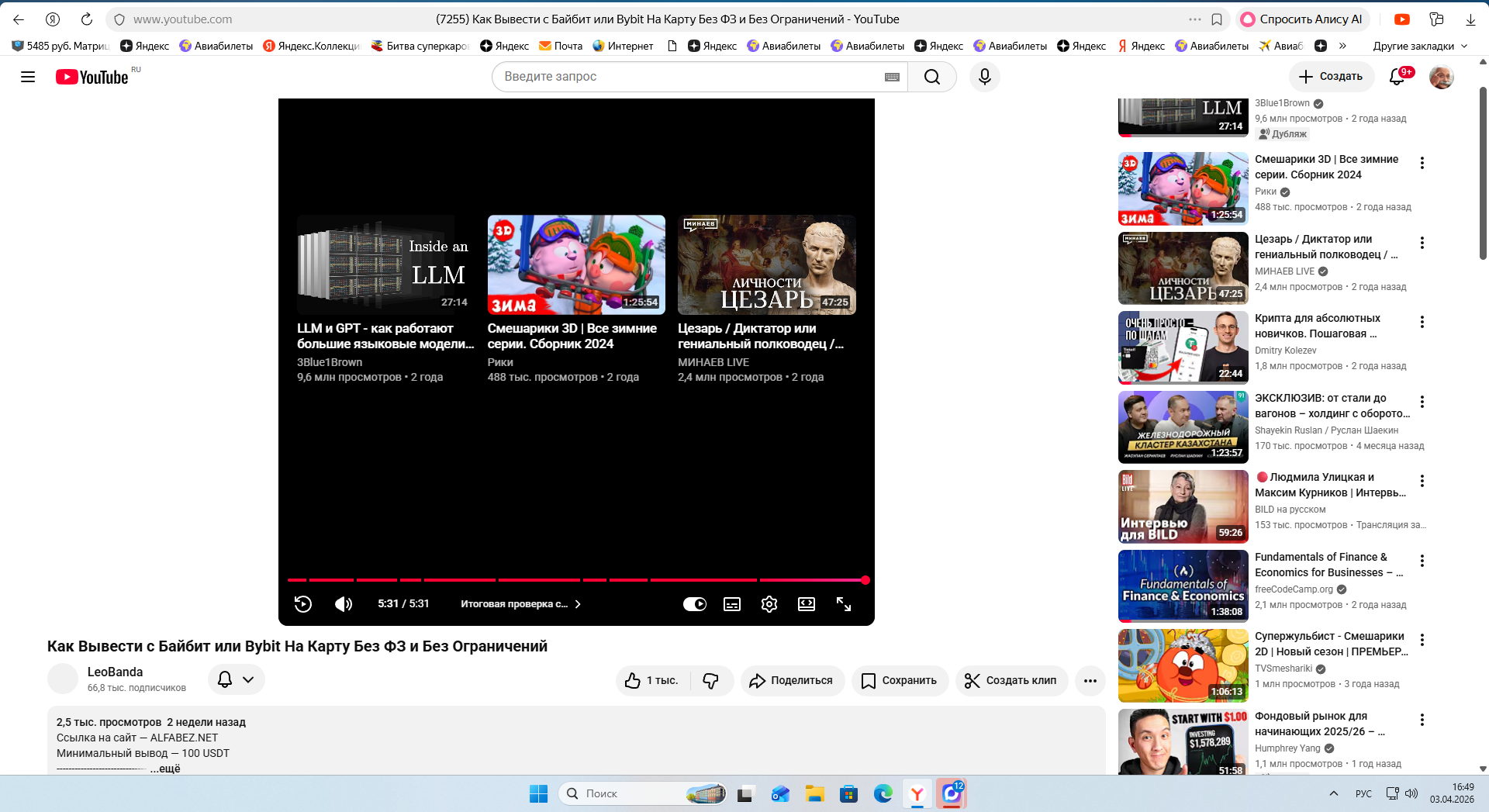Toggle autoplay switch in the player
The height and width of the screenshot is (812, 1489).
pyautogui.click(x=695, y=604)
